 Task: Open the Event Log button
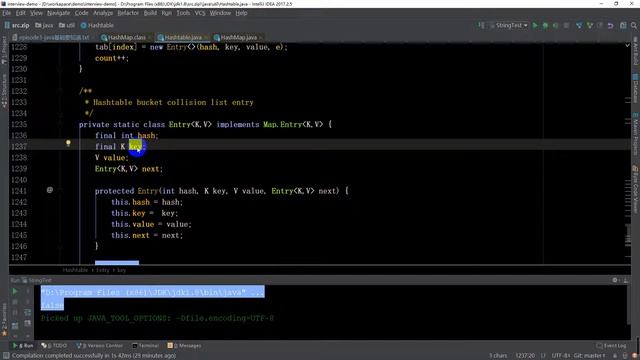coord(611,346)
